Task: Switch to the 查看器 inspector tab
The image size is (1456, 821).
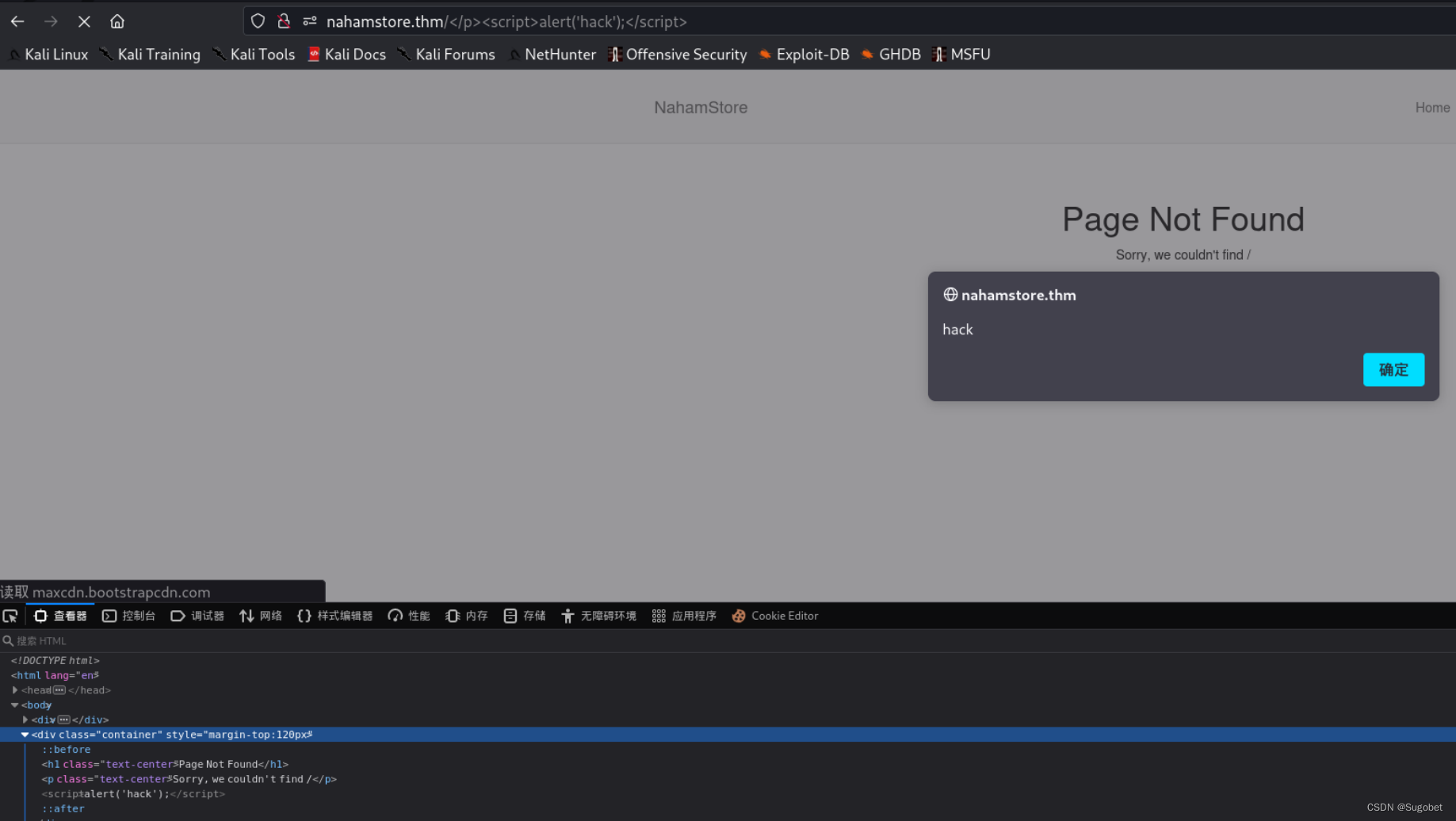Action: (60, 616)
